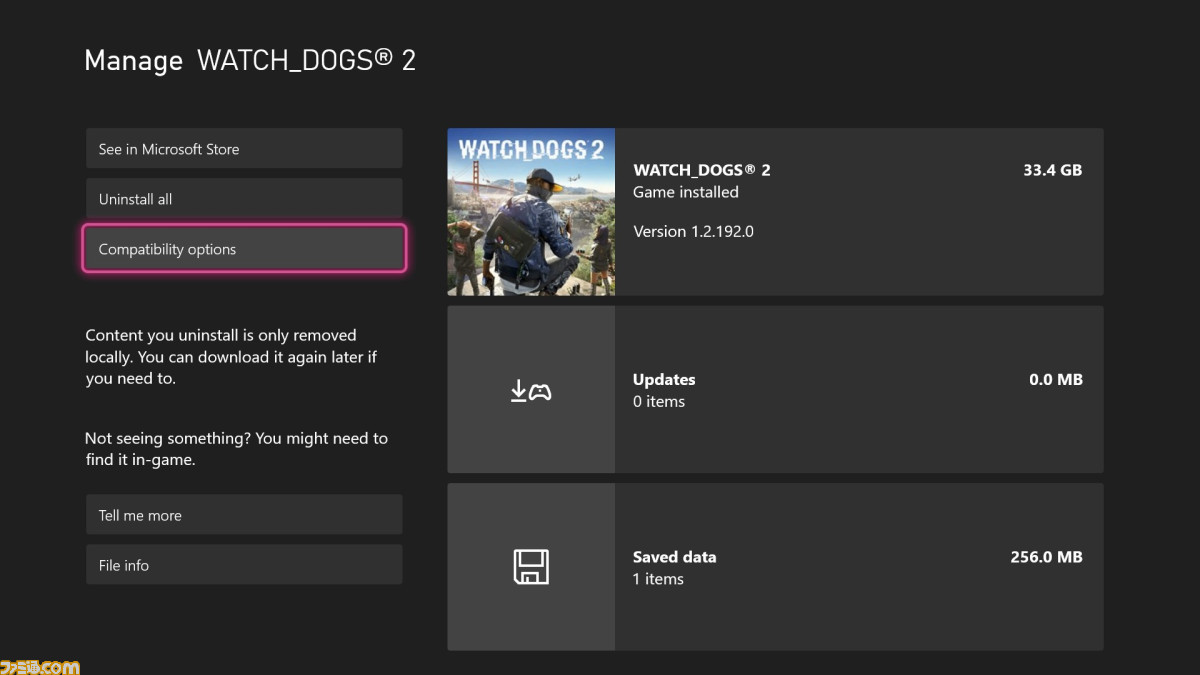Click the 256.0 MB saved data size
Image resolution: width=1200 pixels, height=675 pixels.
tap(1047, 557)
